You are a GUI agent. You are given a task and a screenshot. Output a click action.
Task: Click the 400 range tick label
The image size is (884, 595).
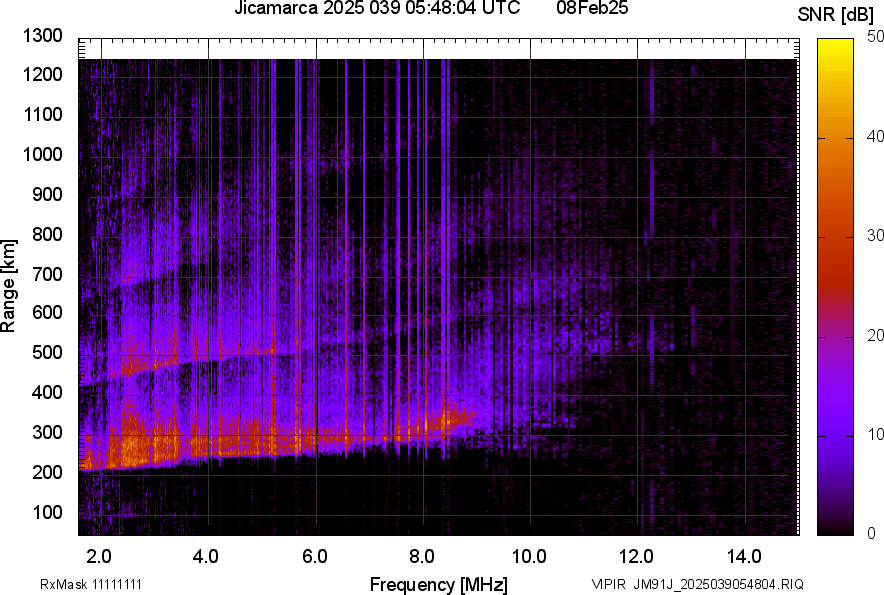point(46,393)
